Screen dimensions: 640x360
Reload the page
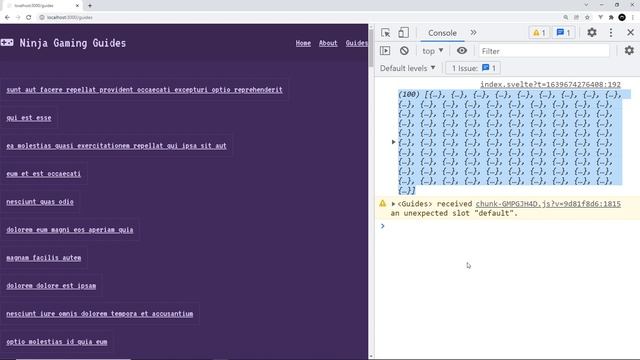tap(29, 17)
